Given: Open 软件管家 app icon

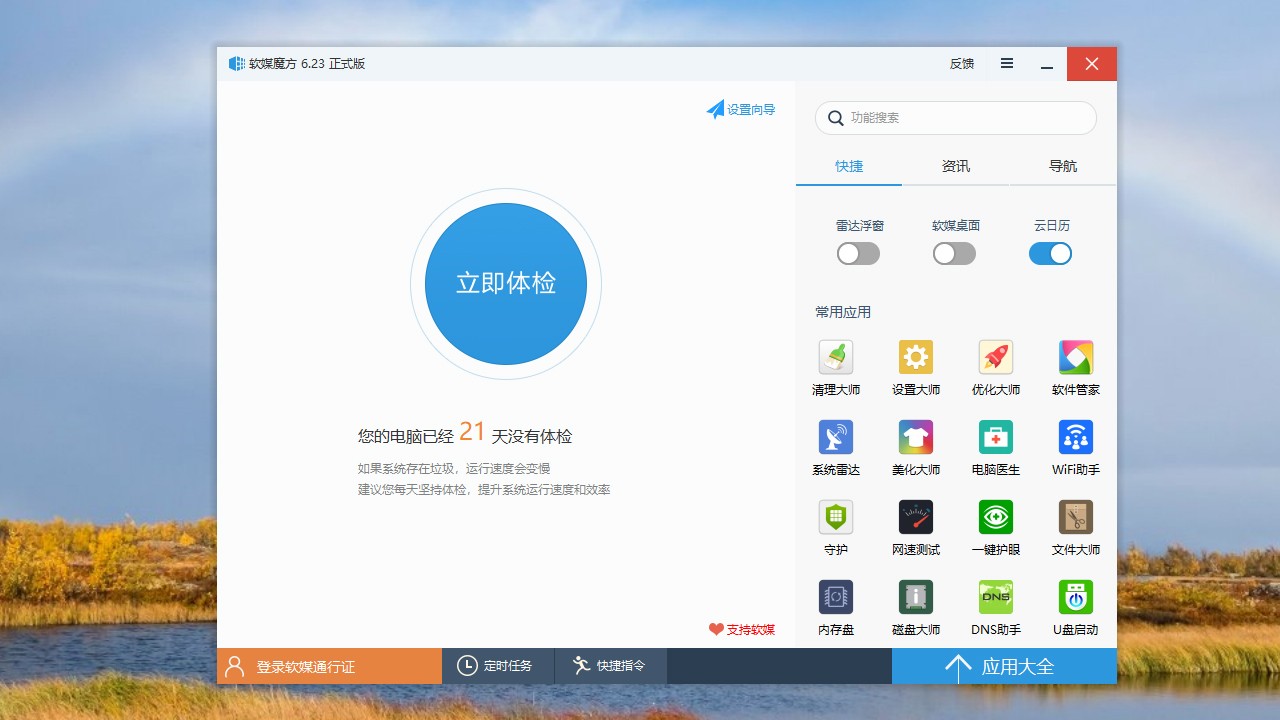Looking at the screenshot, I should click(x=1076, y=357).
